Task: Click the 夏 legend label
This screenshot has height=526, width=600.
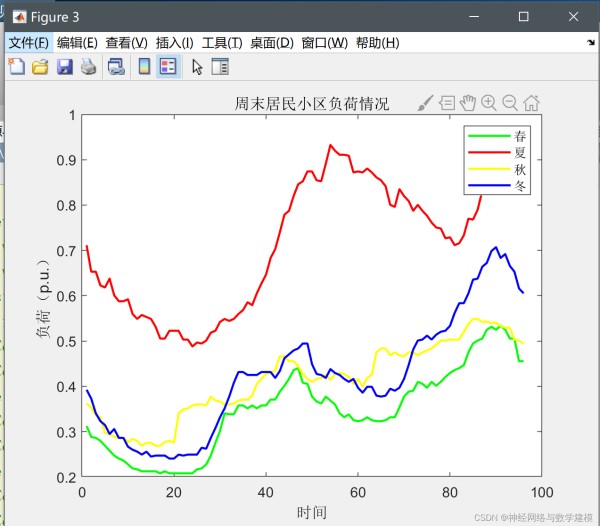Action: (x=520, y=152)
